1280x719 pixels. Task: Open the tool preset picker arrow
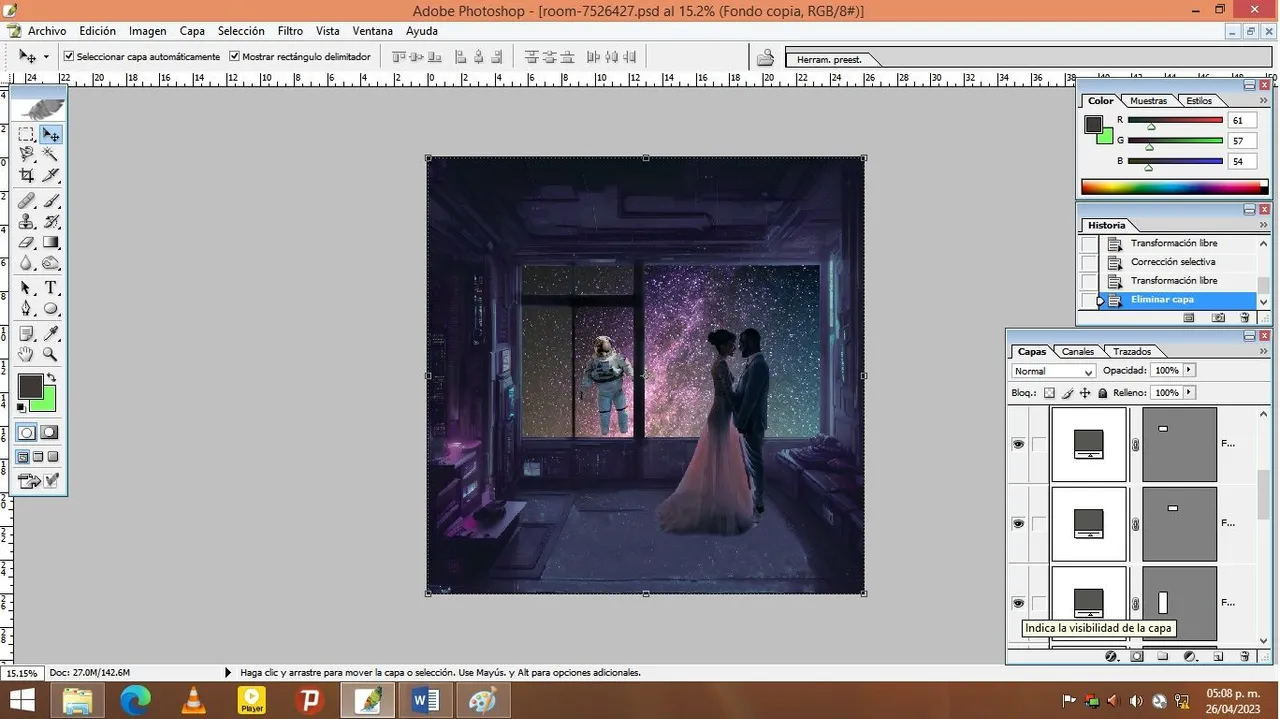[x=45, y=57]
